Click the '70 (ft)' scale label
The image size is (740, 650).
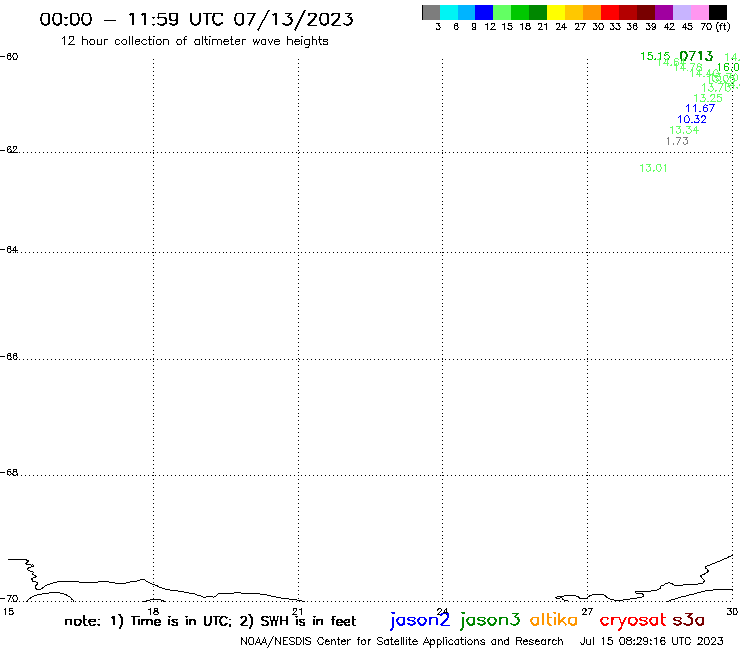715,26
